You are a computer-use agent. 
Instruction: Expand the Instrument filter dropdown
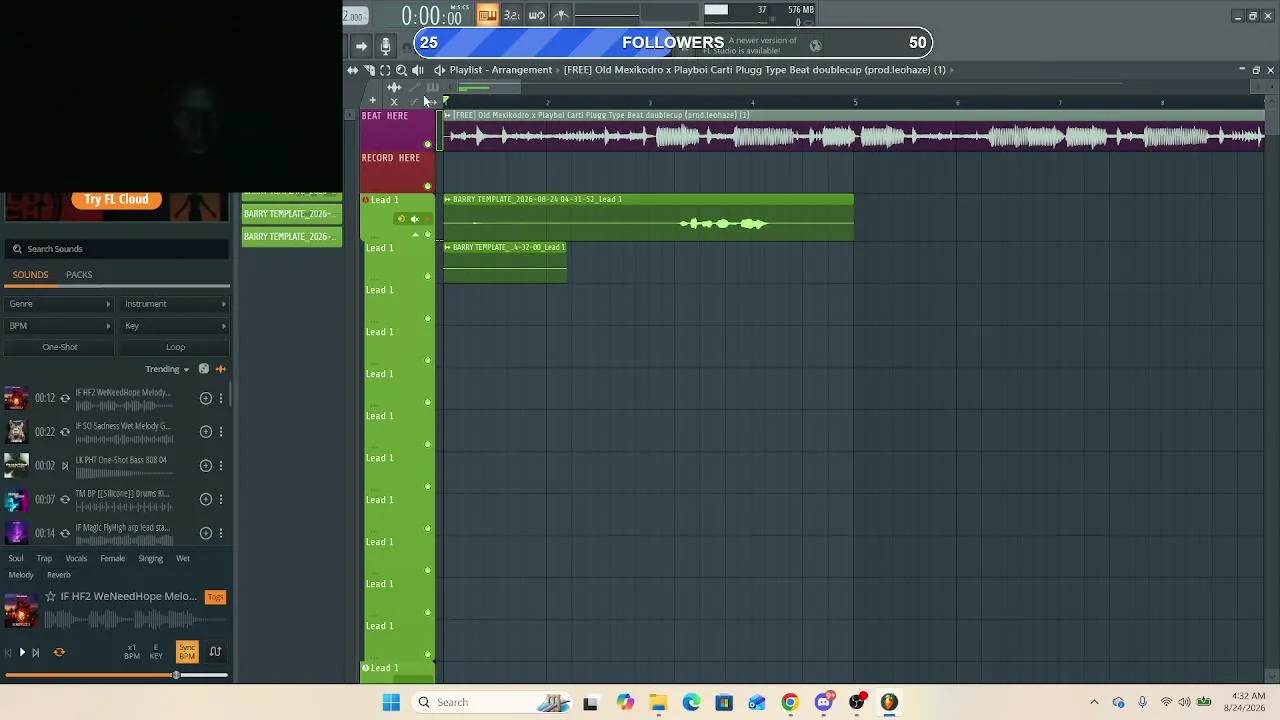pos(175,304)
